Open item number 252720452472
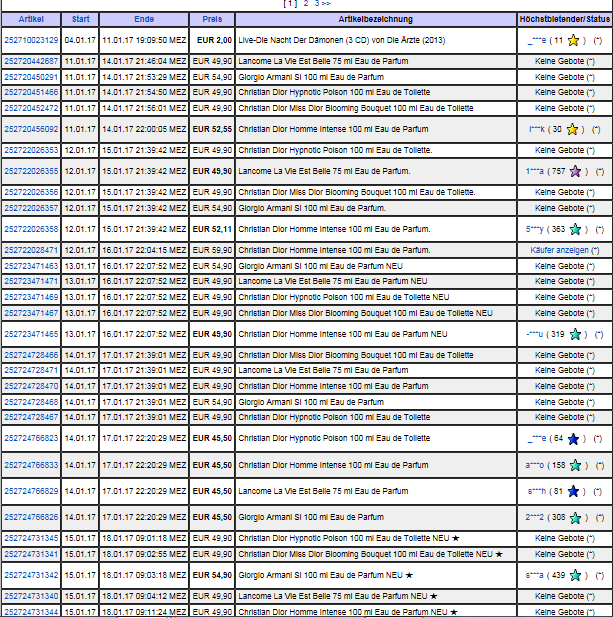Image resolution: width=613 pixels, height=618 pixels. pos(31,108)
